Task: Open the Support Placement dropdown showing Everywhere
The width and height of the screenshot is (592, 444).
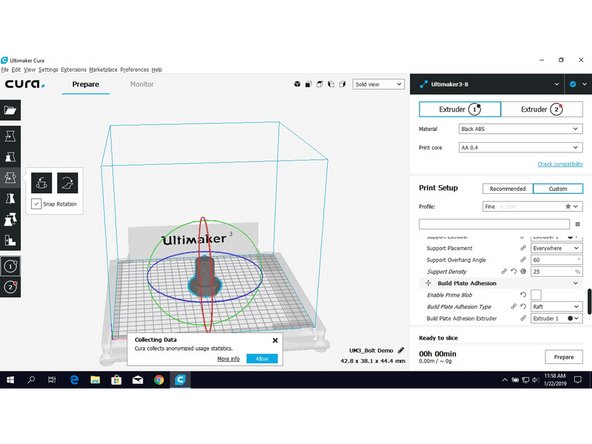Action: (x=557, y=248)
